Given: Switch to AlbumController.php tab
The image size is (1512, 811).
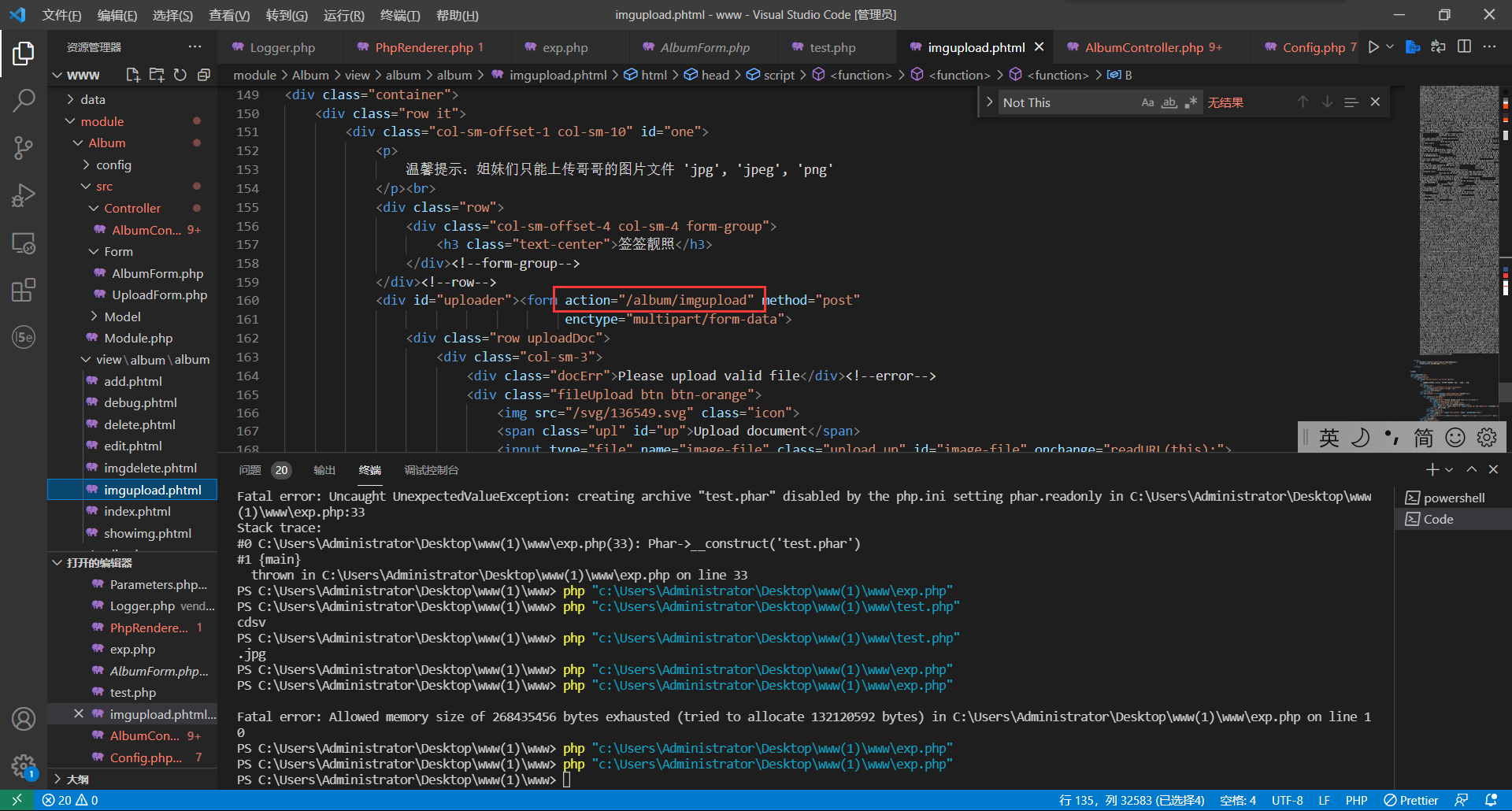Looking at the screenshot, I should pyautogui.click(x=1153, y=47).
